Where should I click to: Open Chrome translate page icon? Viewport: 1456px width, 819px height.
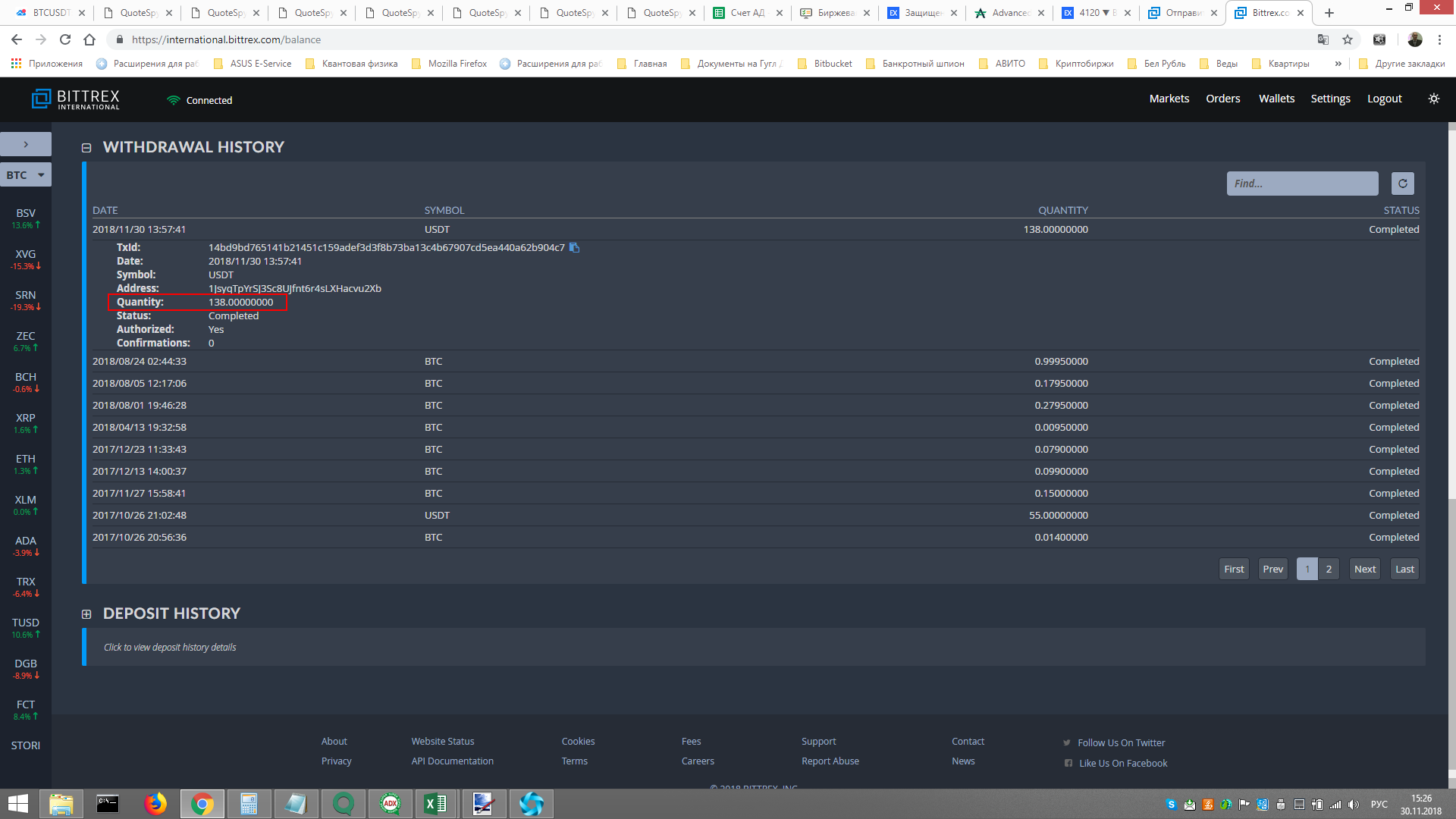(1323, 39)
